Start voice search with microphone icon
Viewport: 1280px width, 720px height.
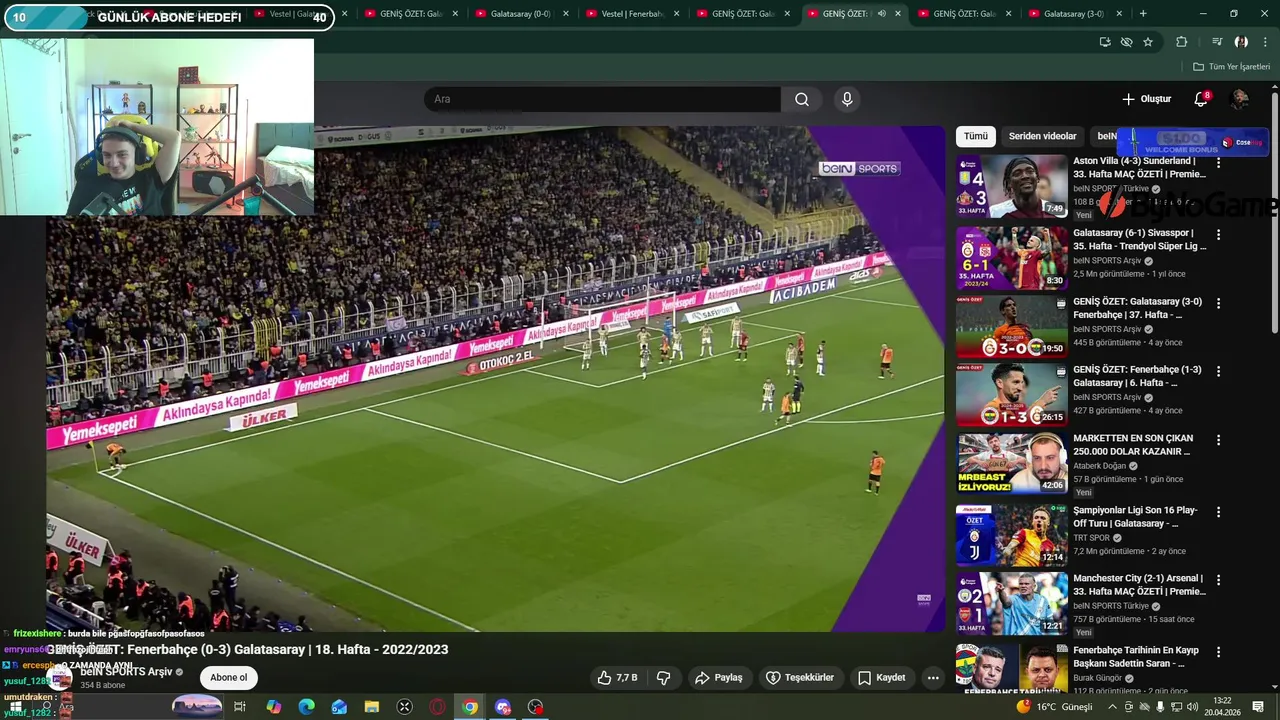click(847, 99)
